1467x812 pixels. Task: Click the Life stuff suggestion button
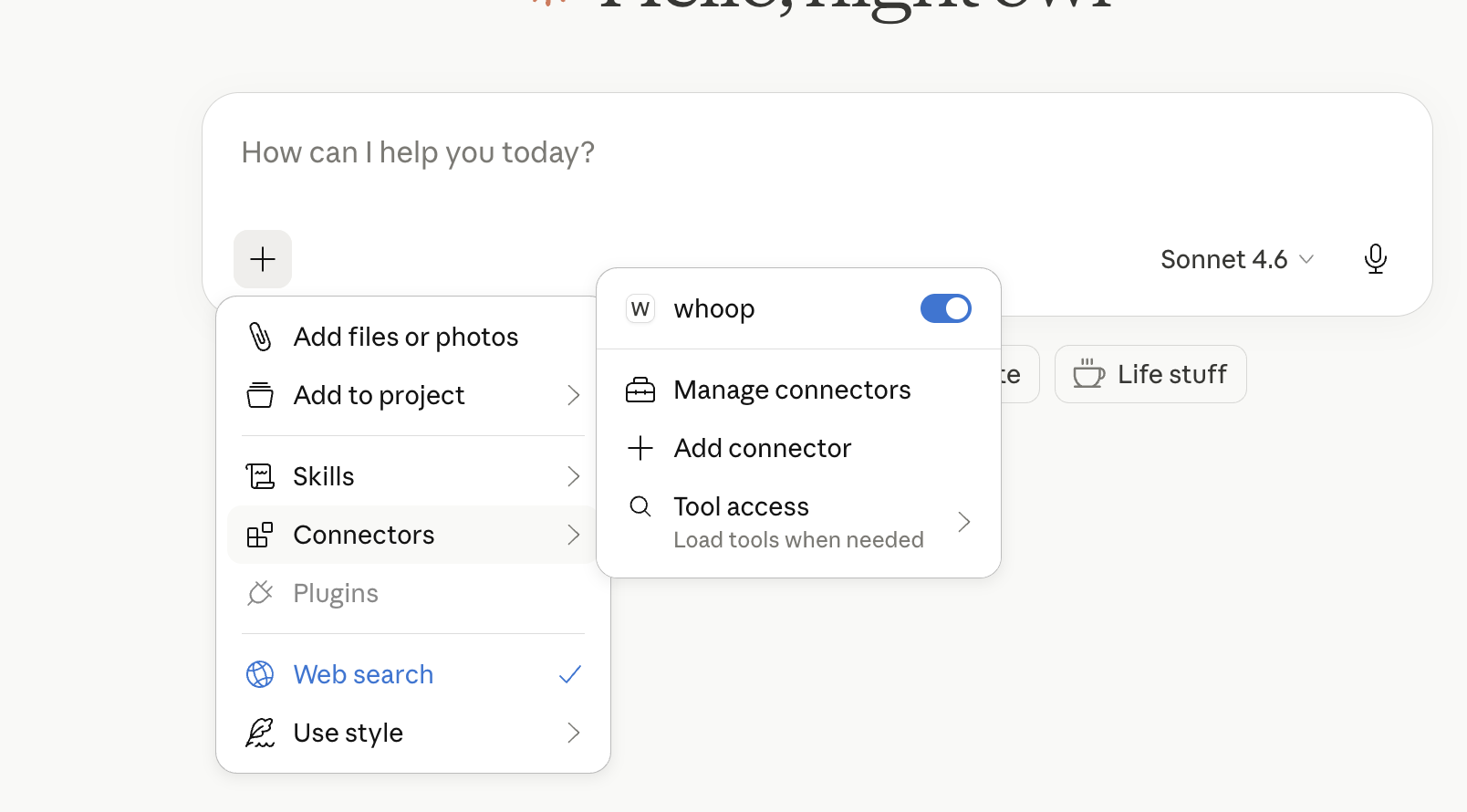(1150, 374)
